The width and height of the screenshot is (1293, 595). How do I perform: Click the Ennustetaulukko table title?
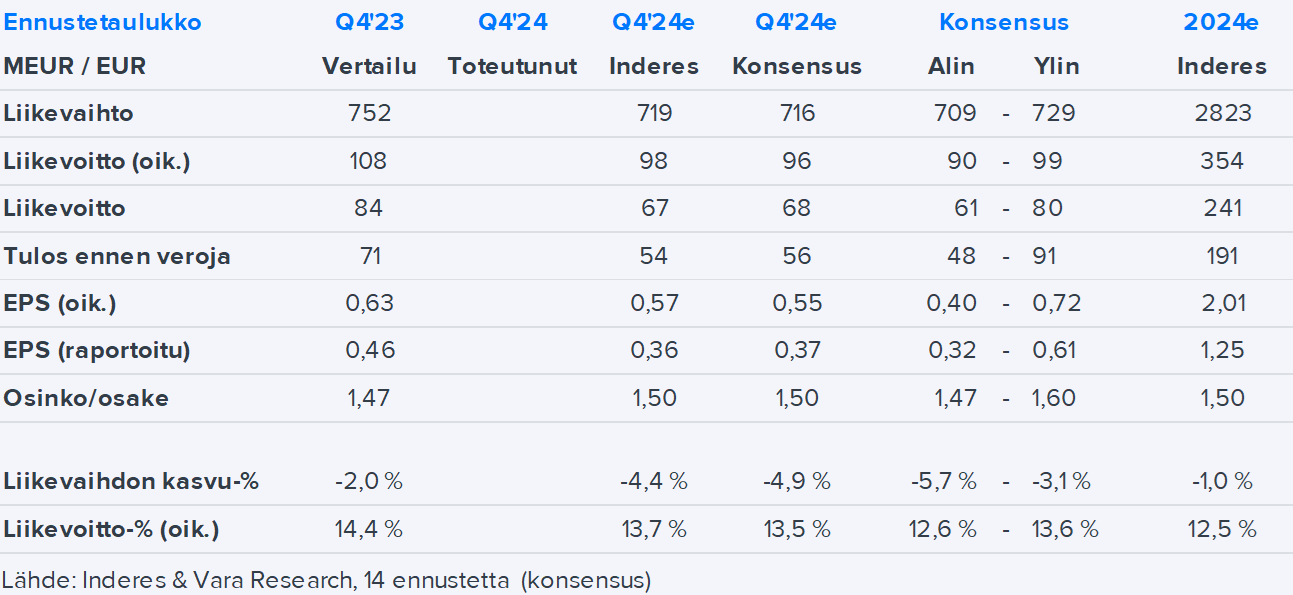point(102,22)
